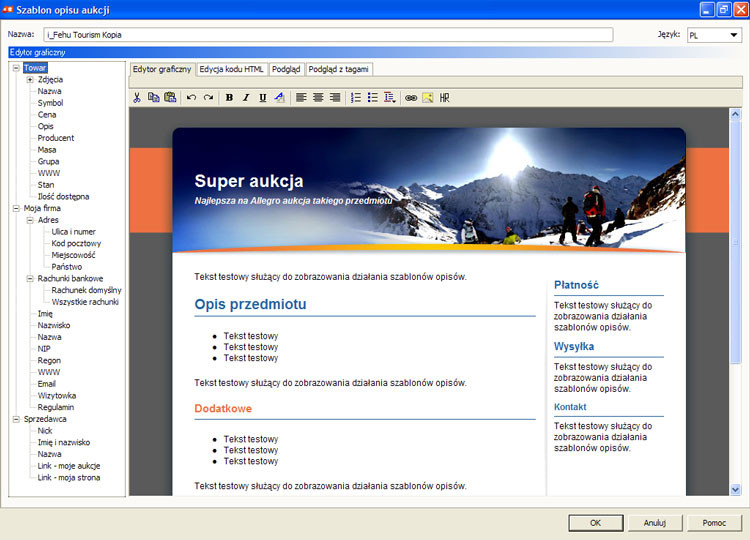Click the Anuluj button
The width and height of the screenshot is (750, 540).
pos(655,523)
